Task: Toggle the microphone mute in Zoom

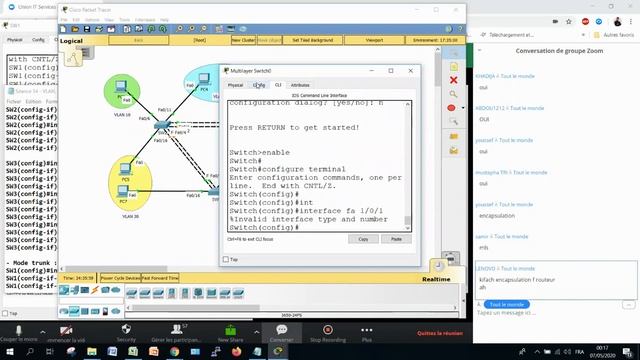Action: pos(18,333)
